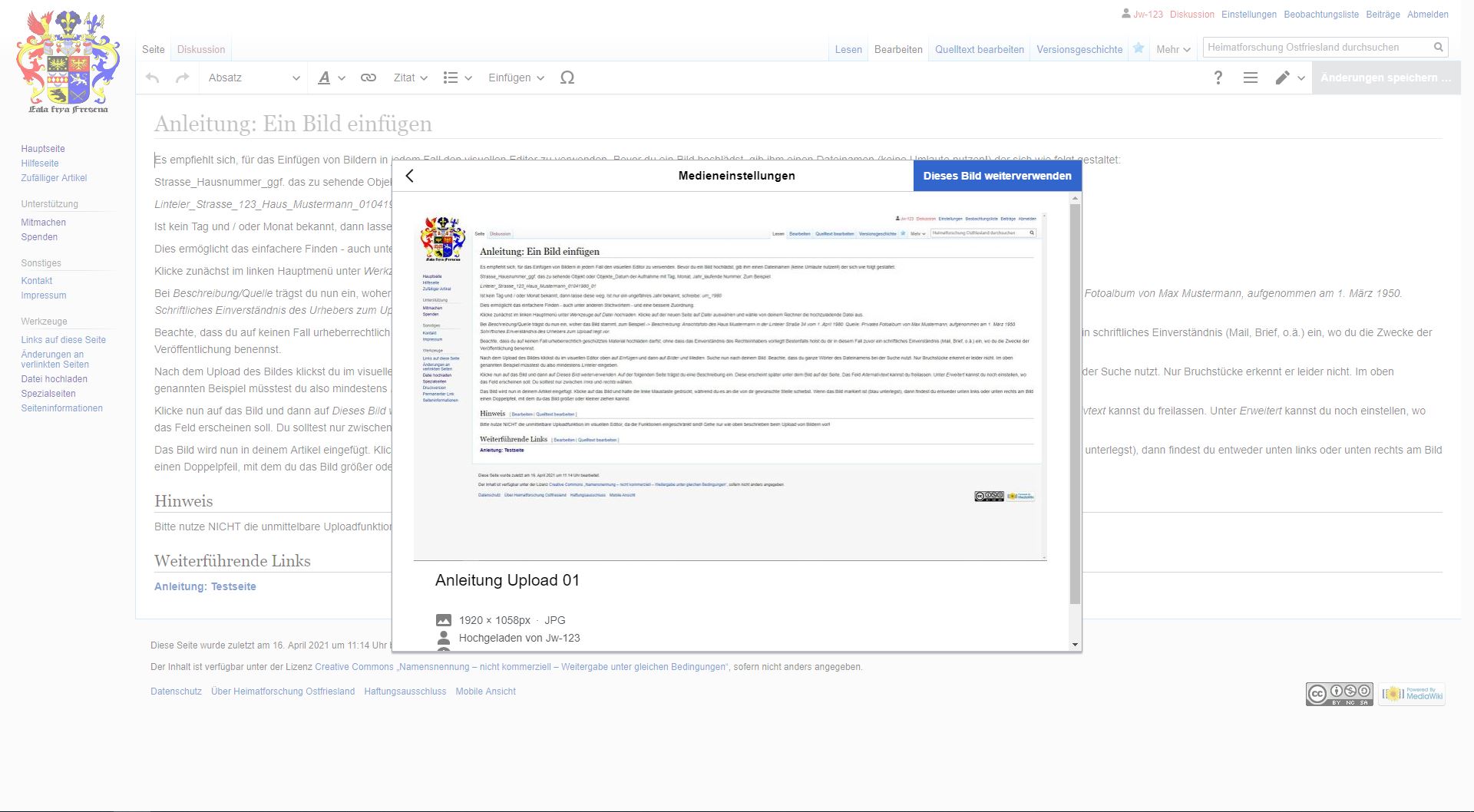Open the text style formatting dropdown
Viewport: 1474px width, 812px height.
[332, 78]
